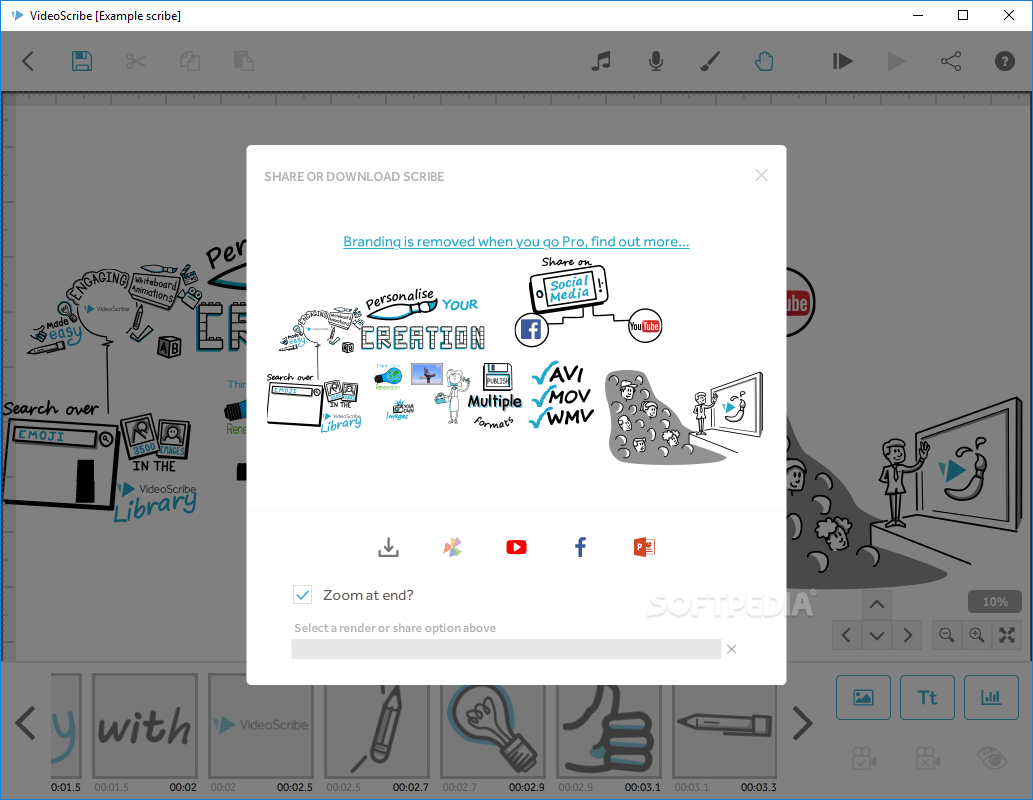Click the clear camera icon
Viewport: 1033px width, 800px height.
pyautogui.click(x=927, y=758)
